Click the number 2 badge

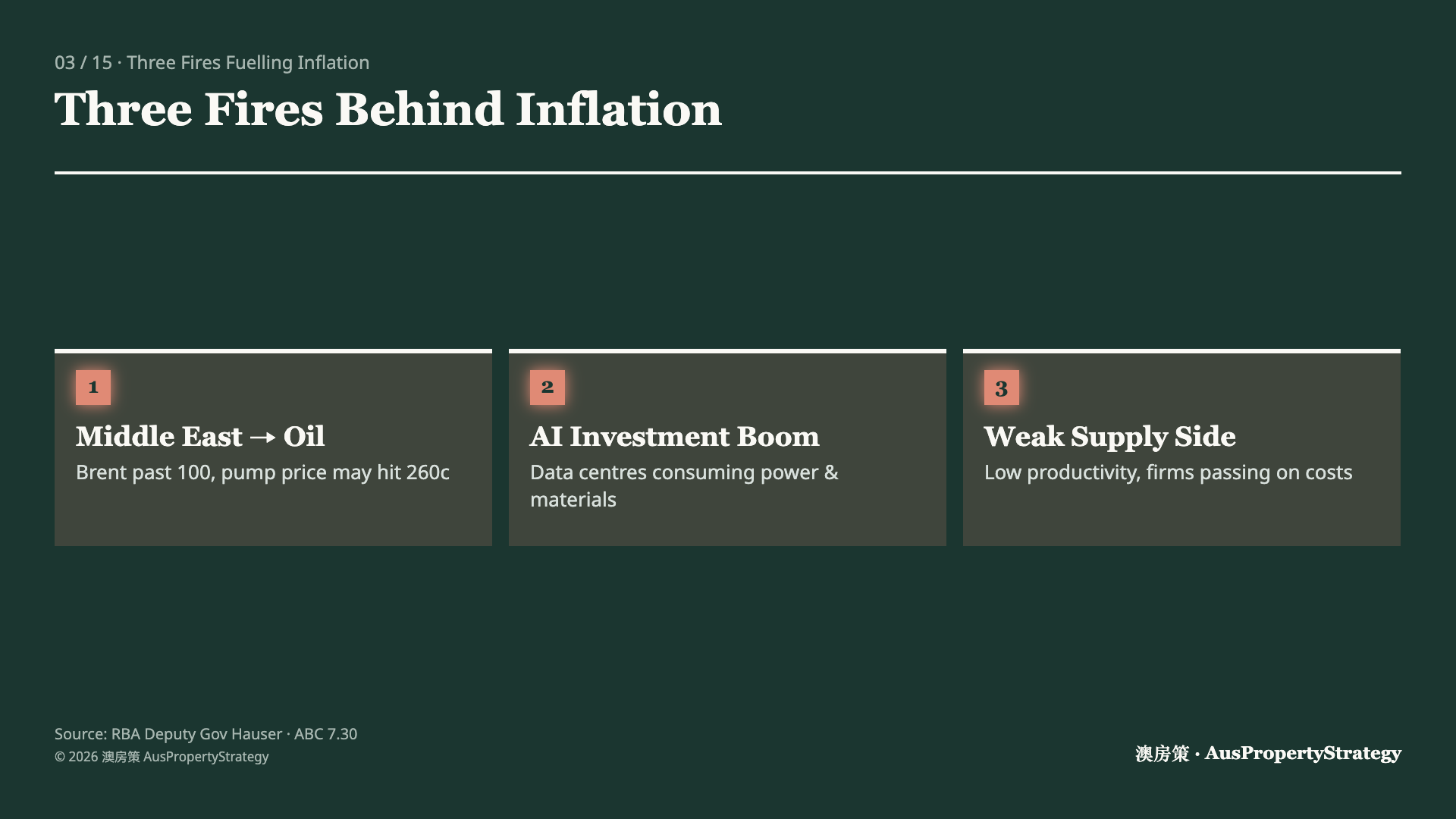tap(548, 388)
